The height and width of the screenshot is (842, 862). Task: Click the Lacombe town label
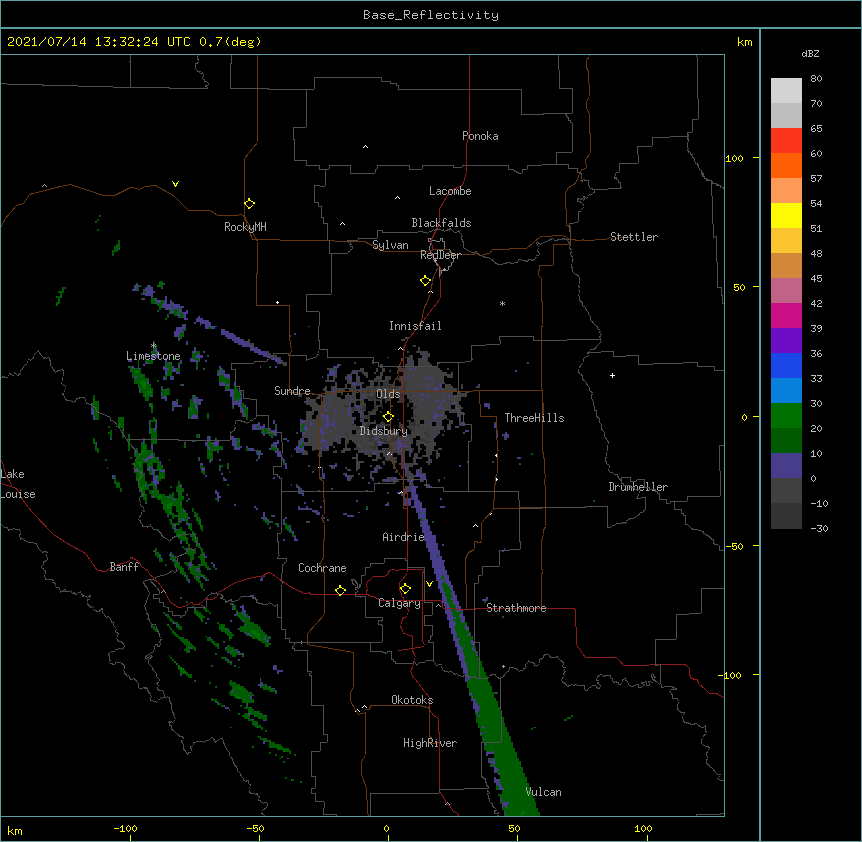(450, 191)
